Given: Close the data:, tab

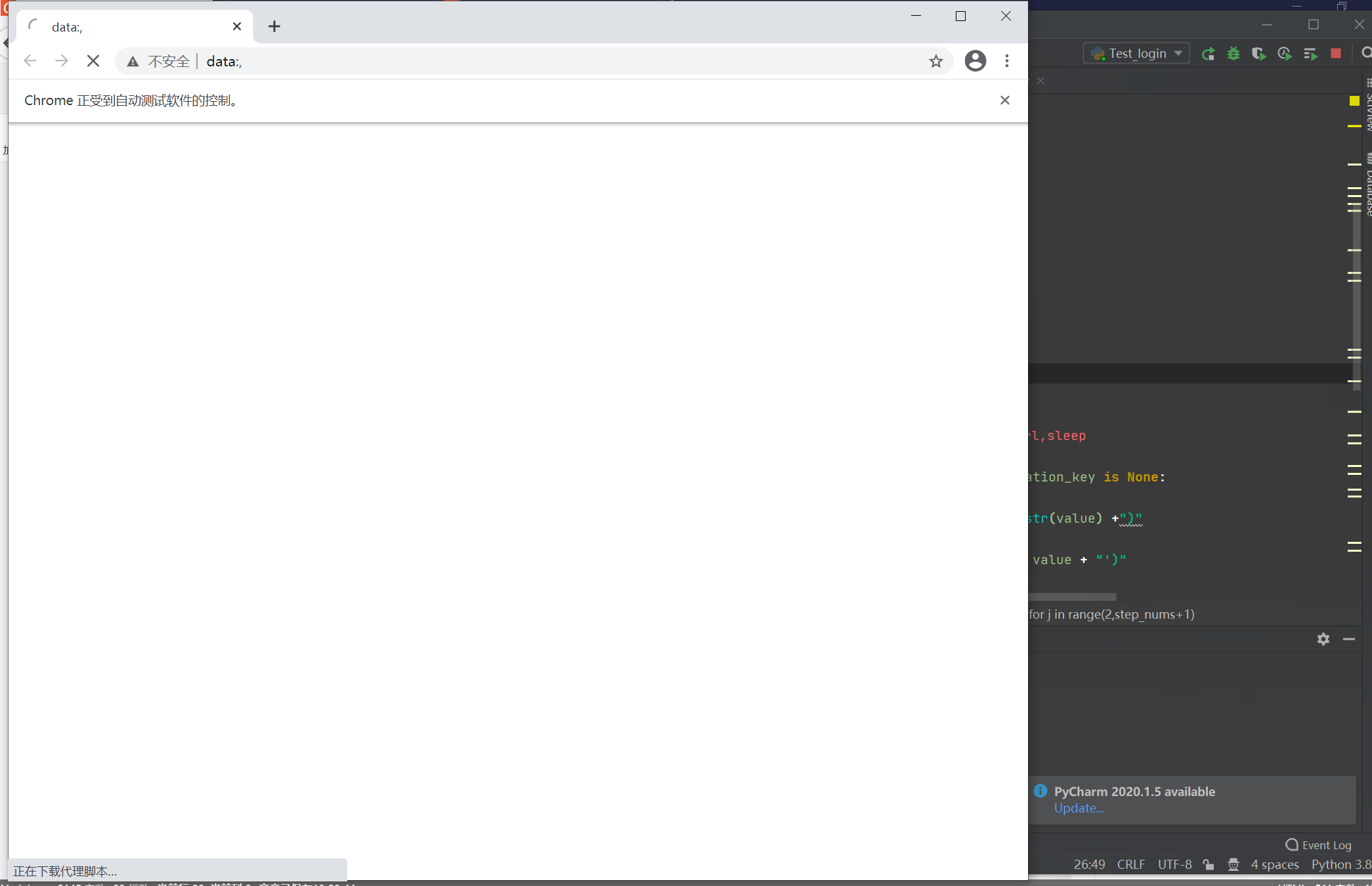Looking at the screenshot, I should tap(237, 26).
